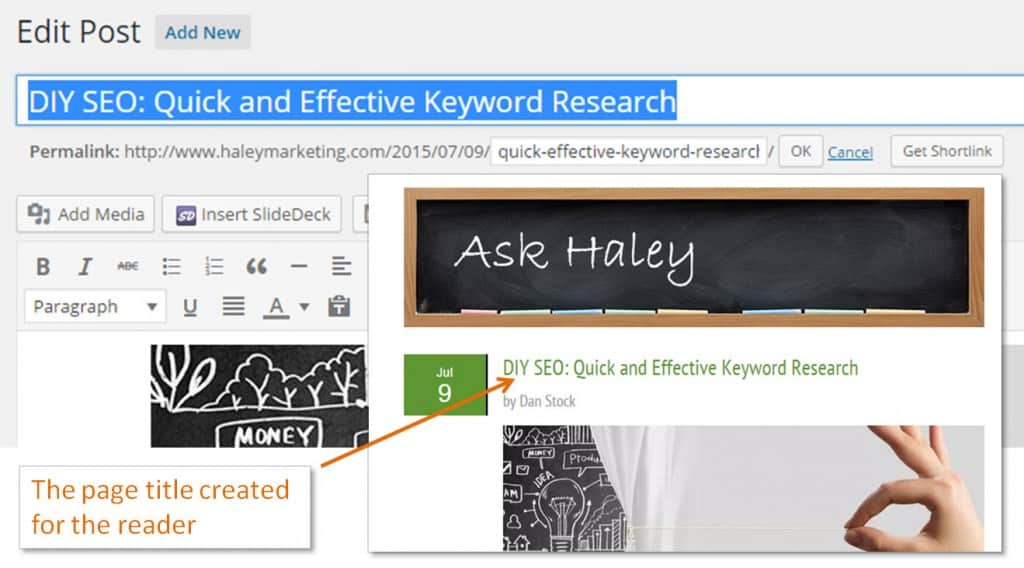
Task: Open the Paragraph format dropdown
Action: tap(95, 307)
